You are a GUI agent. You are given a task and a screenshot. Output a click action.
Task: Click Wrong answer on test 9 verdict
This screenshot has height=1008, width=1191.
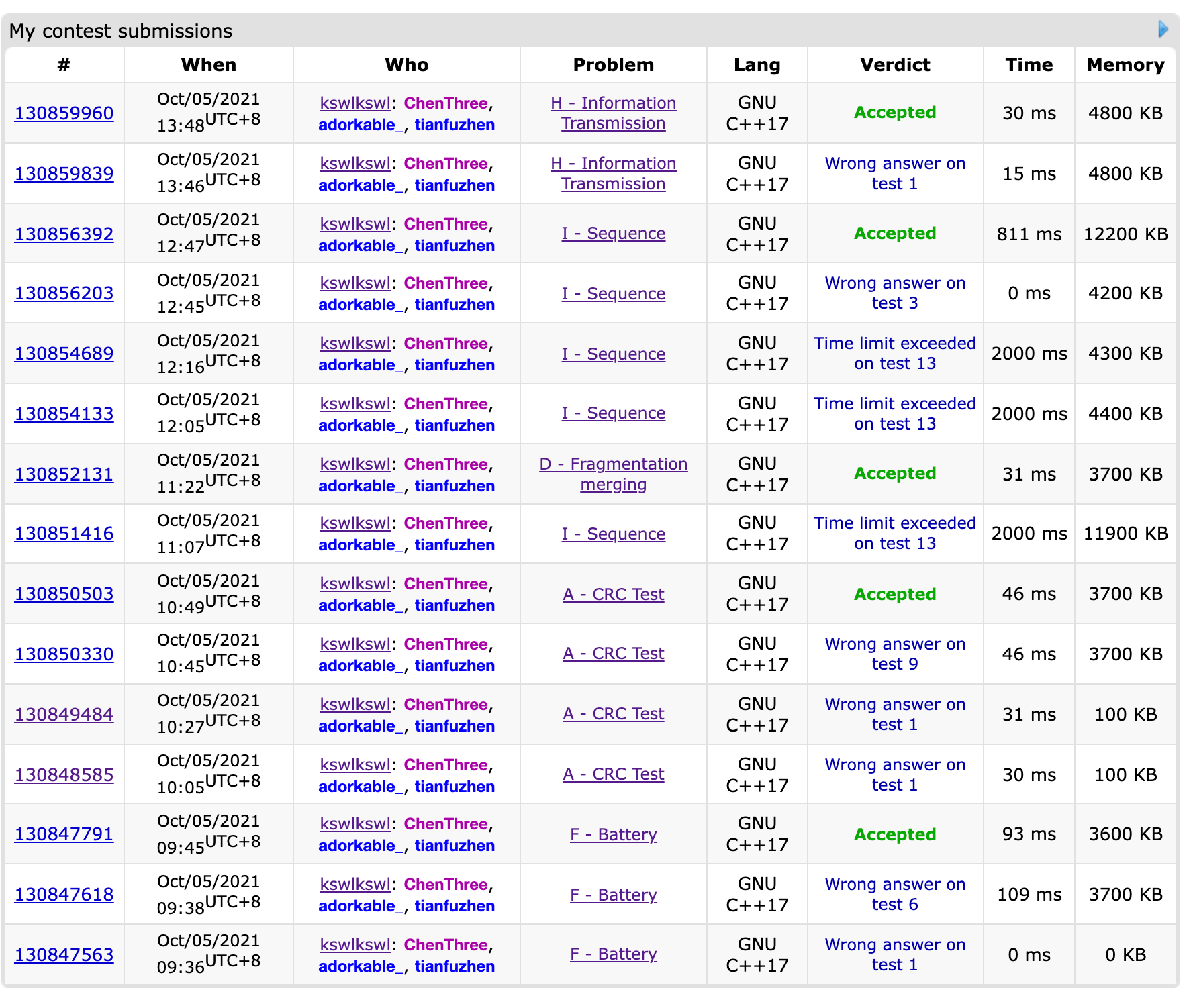(x=894, y=654)
